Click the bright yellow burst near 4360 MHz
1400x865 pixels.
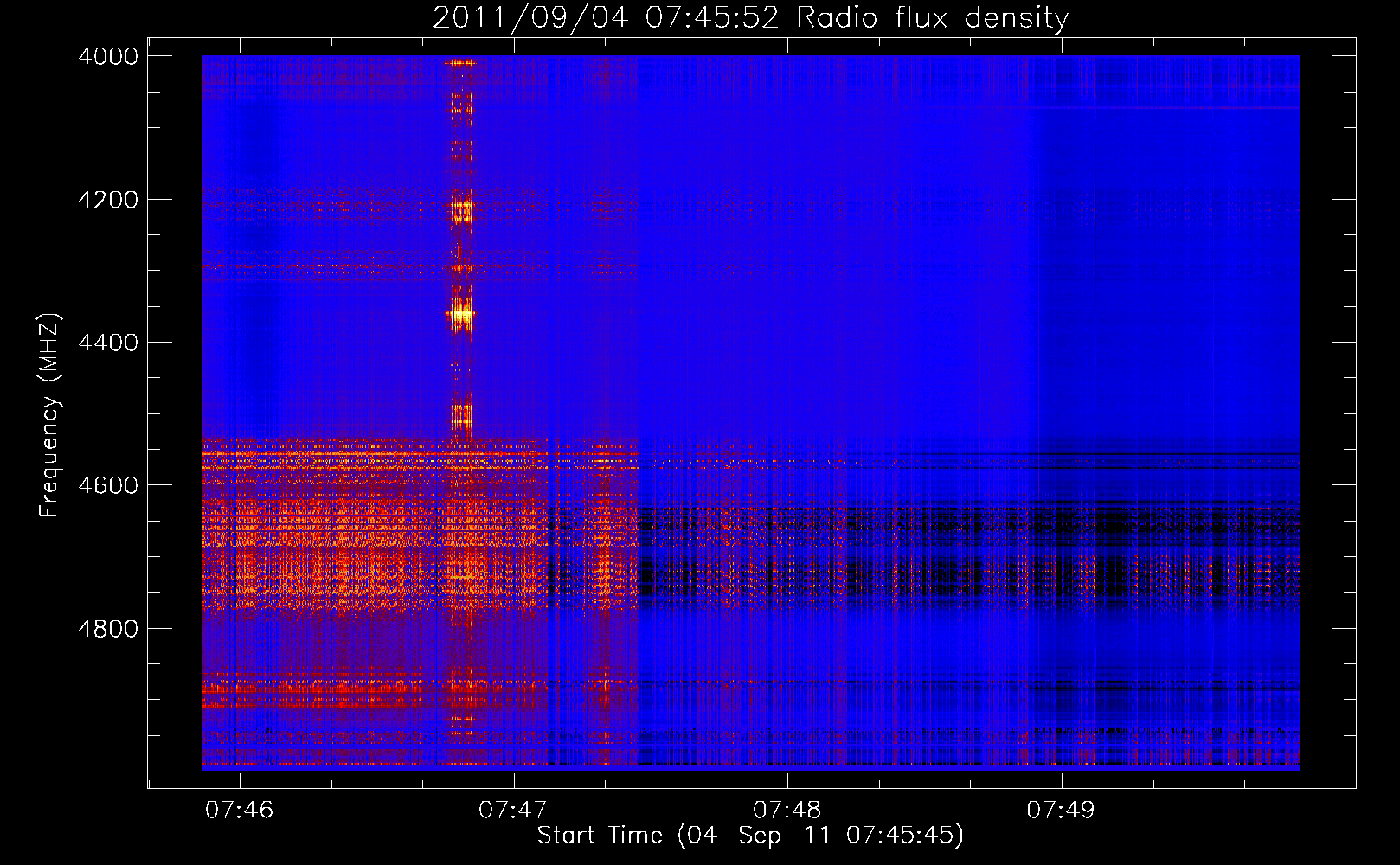pos(461,315)
